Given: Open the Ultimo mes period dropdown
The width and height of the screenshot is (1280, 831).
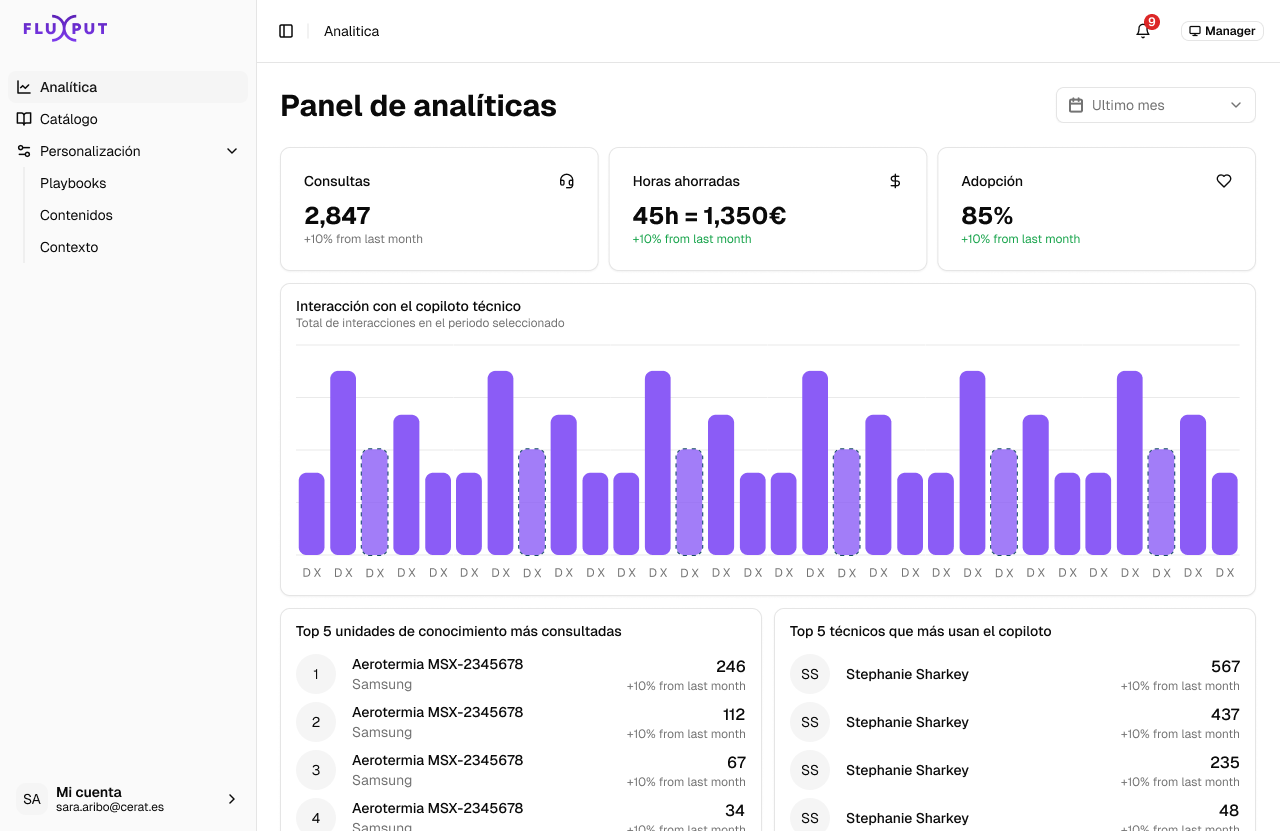Looking at the screenshot, I should point(1155,105).
